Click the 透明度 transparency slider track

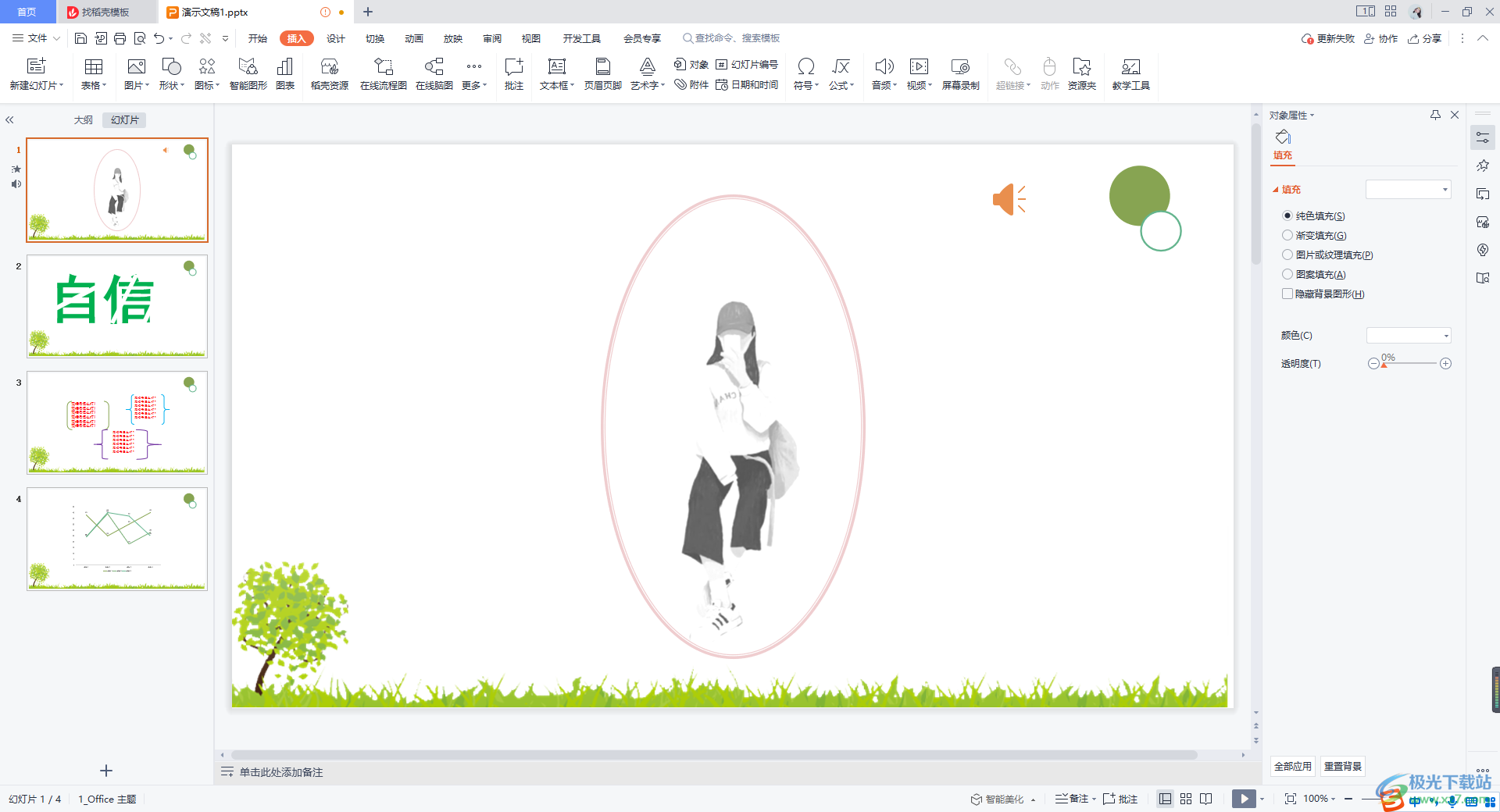(1409, 364)
